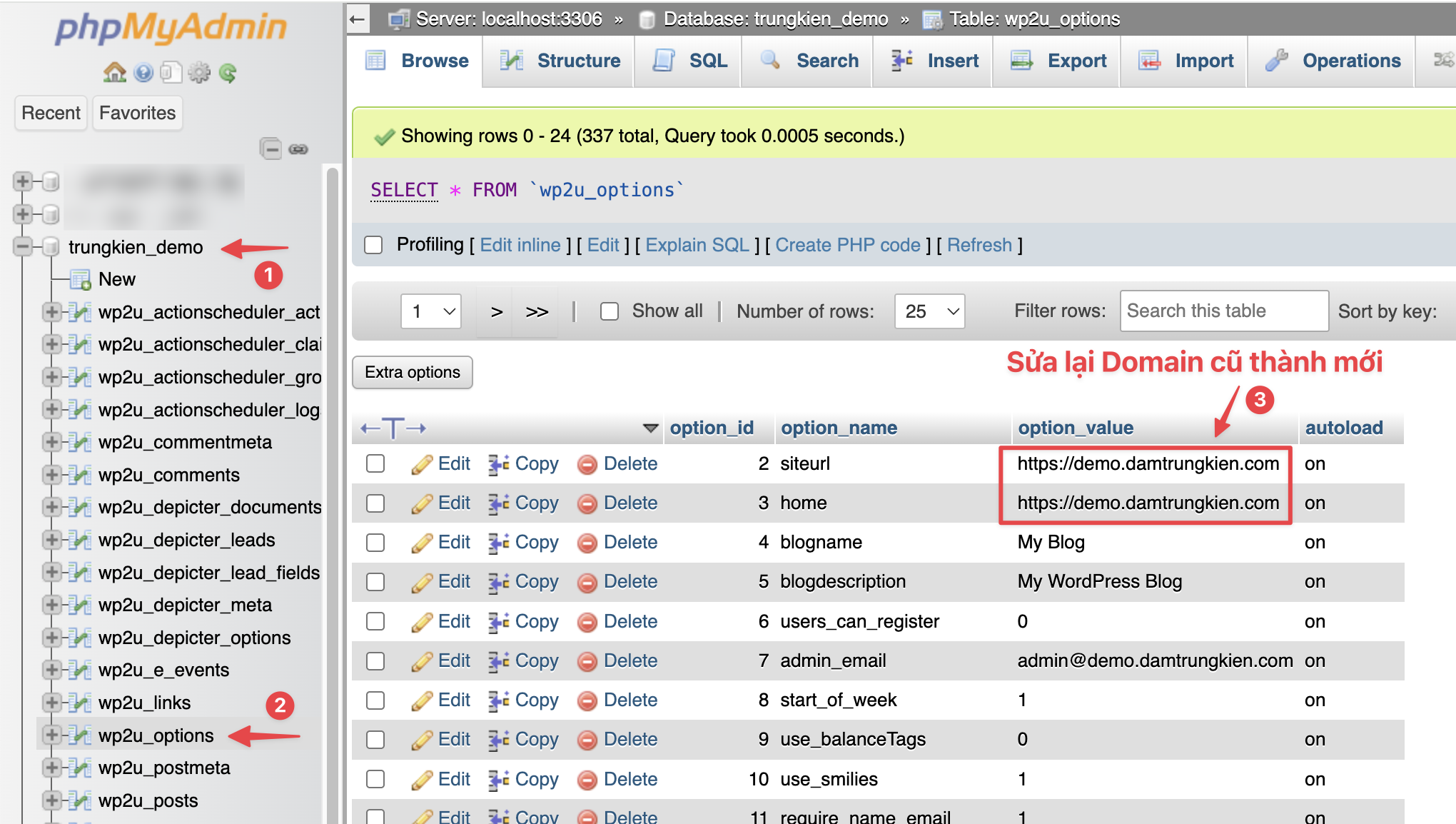Click pencil Edit icon for home row
This screenshot has width=1456, height=824.
pyautogui.click(x=422, y=504)
